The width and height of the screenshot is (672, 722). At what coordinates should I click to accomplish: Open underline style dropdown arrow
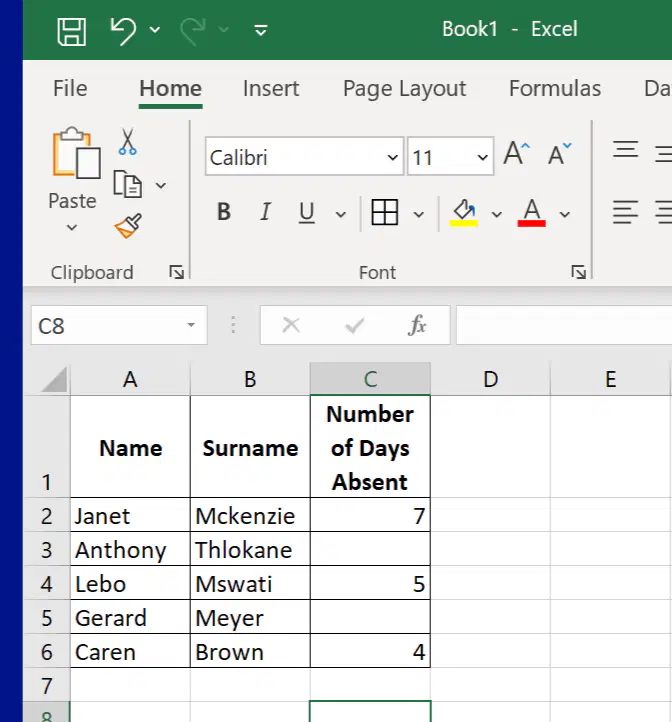click(341, 214)
